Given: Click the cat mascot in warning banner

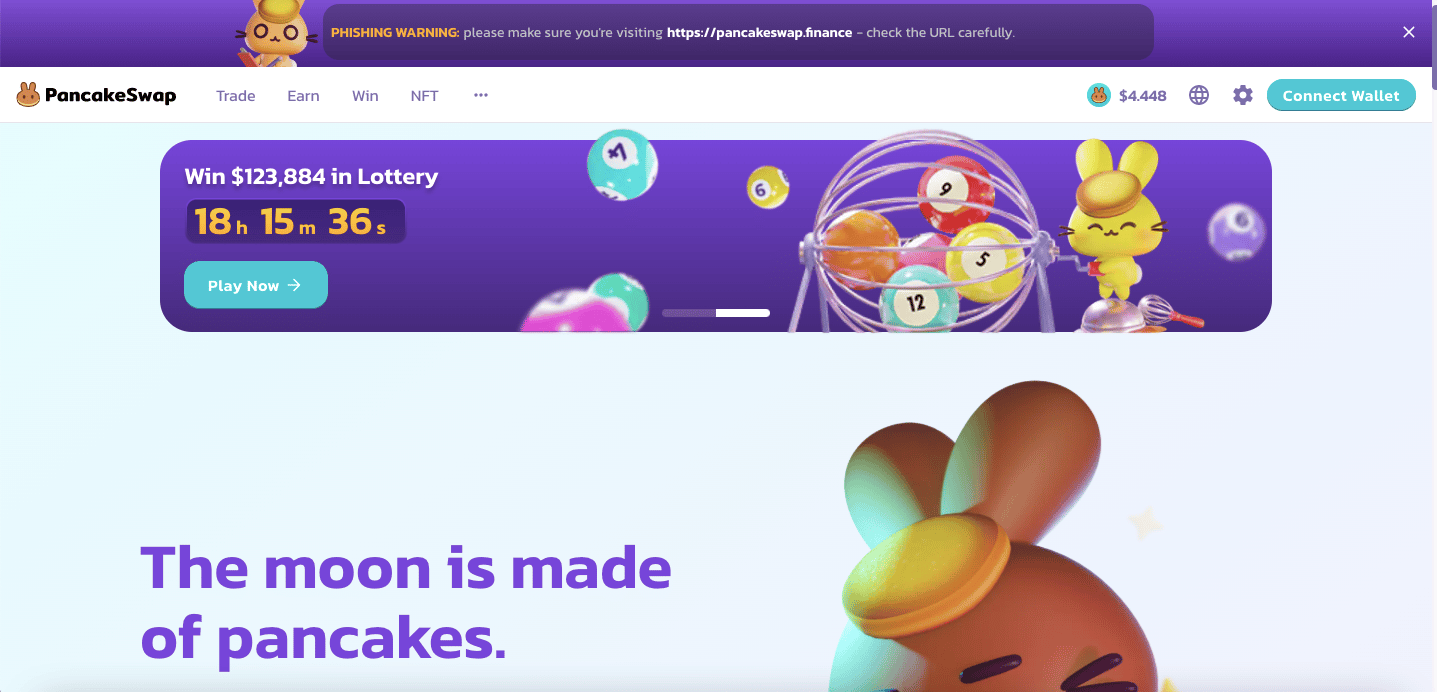Looking at the screenshot, I should point(274,33).
